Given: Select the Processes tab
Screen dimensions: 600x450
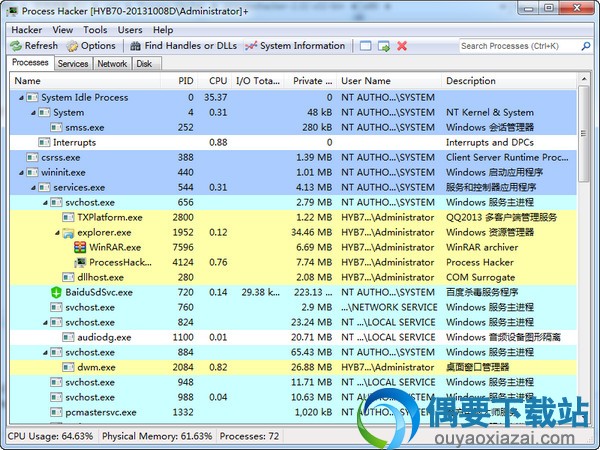Looking at the screenshot, I should point(30,63).
